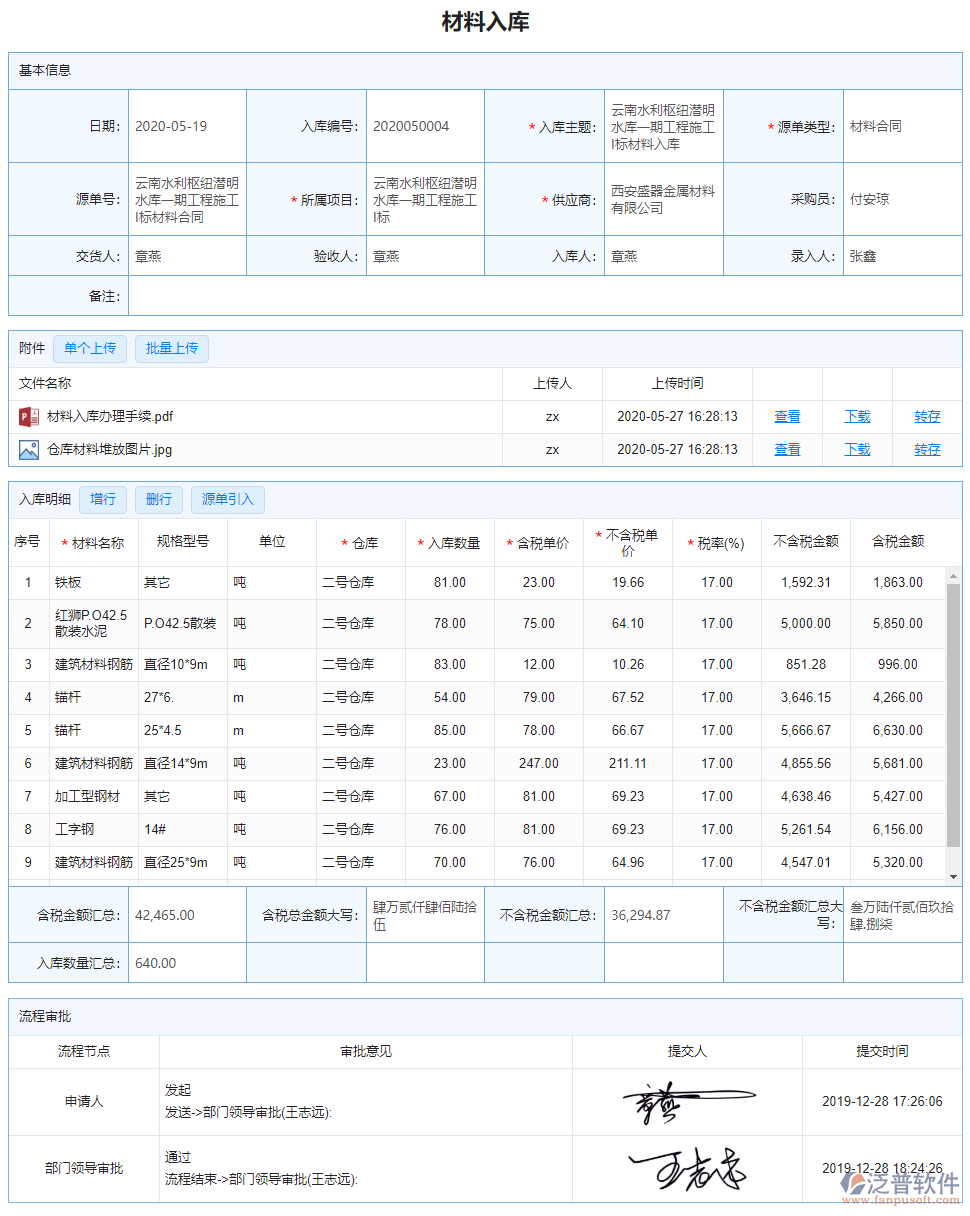Click the 单个上传 upload button
970x1216 pixels.
point(90,348)
